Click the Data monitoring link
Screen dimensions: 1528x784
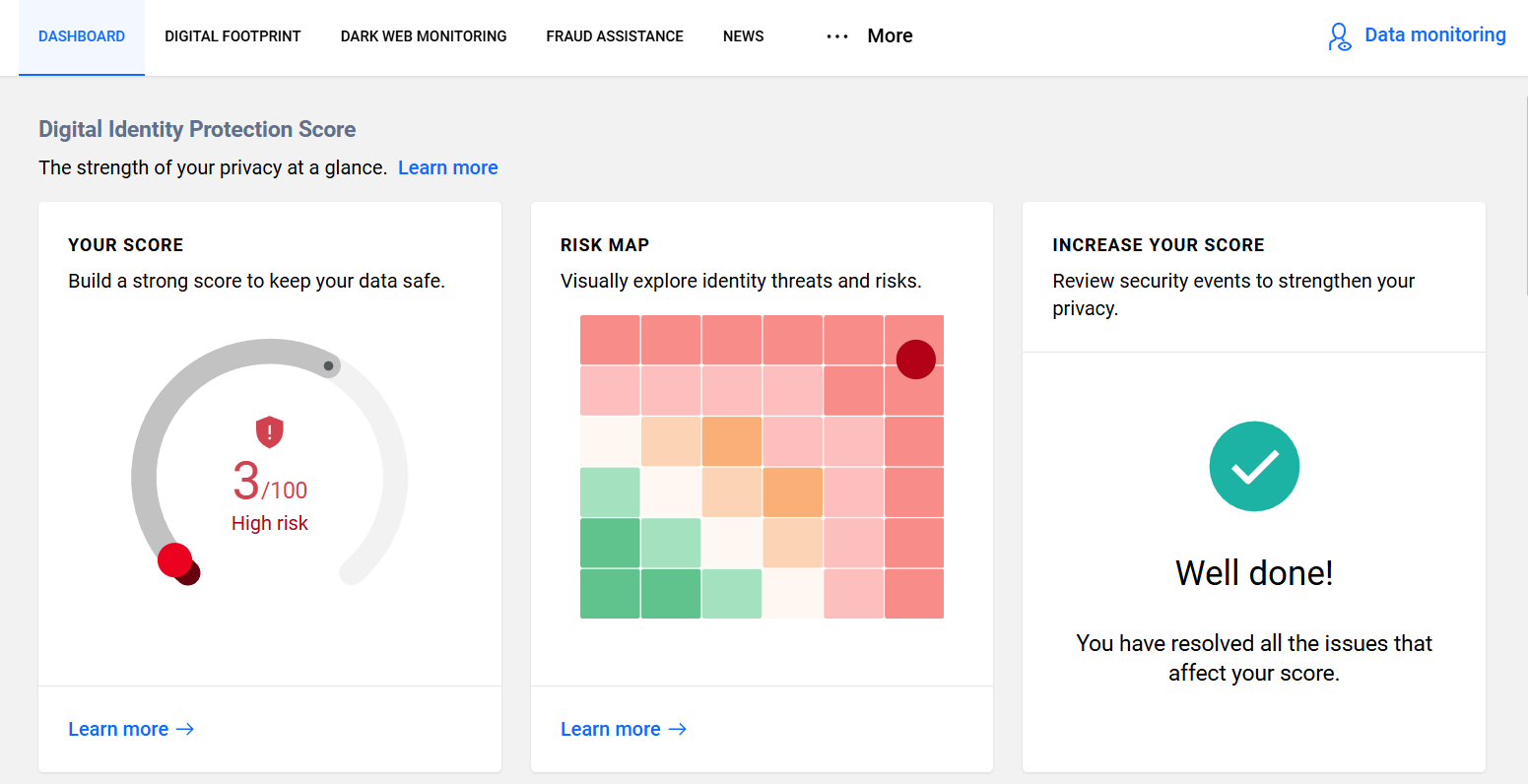click(x=1434, y=35)
